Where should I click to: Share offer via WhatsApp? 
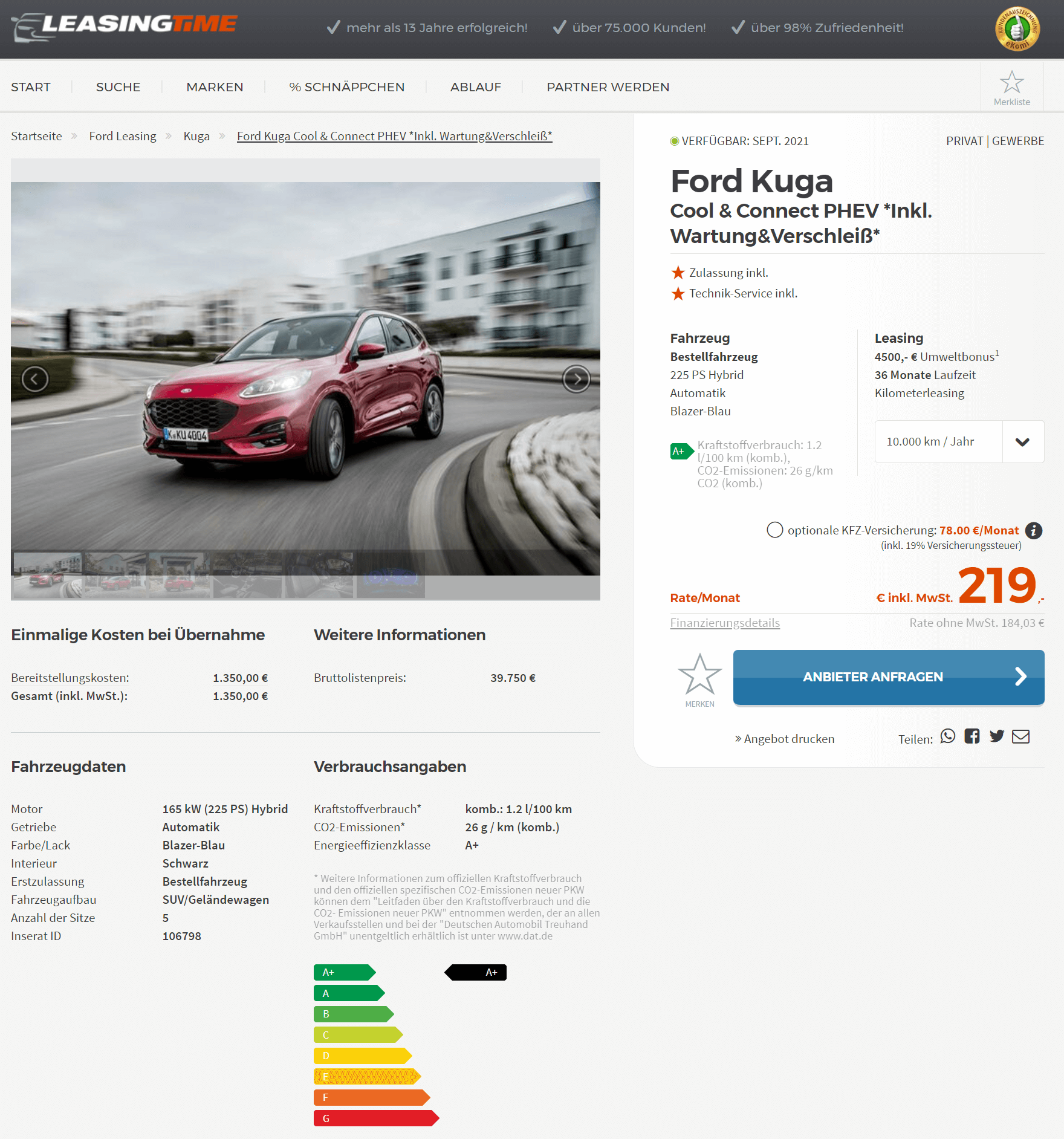[x=948, y=736]
